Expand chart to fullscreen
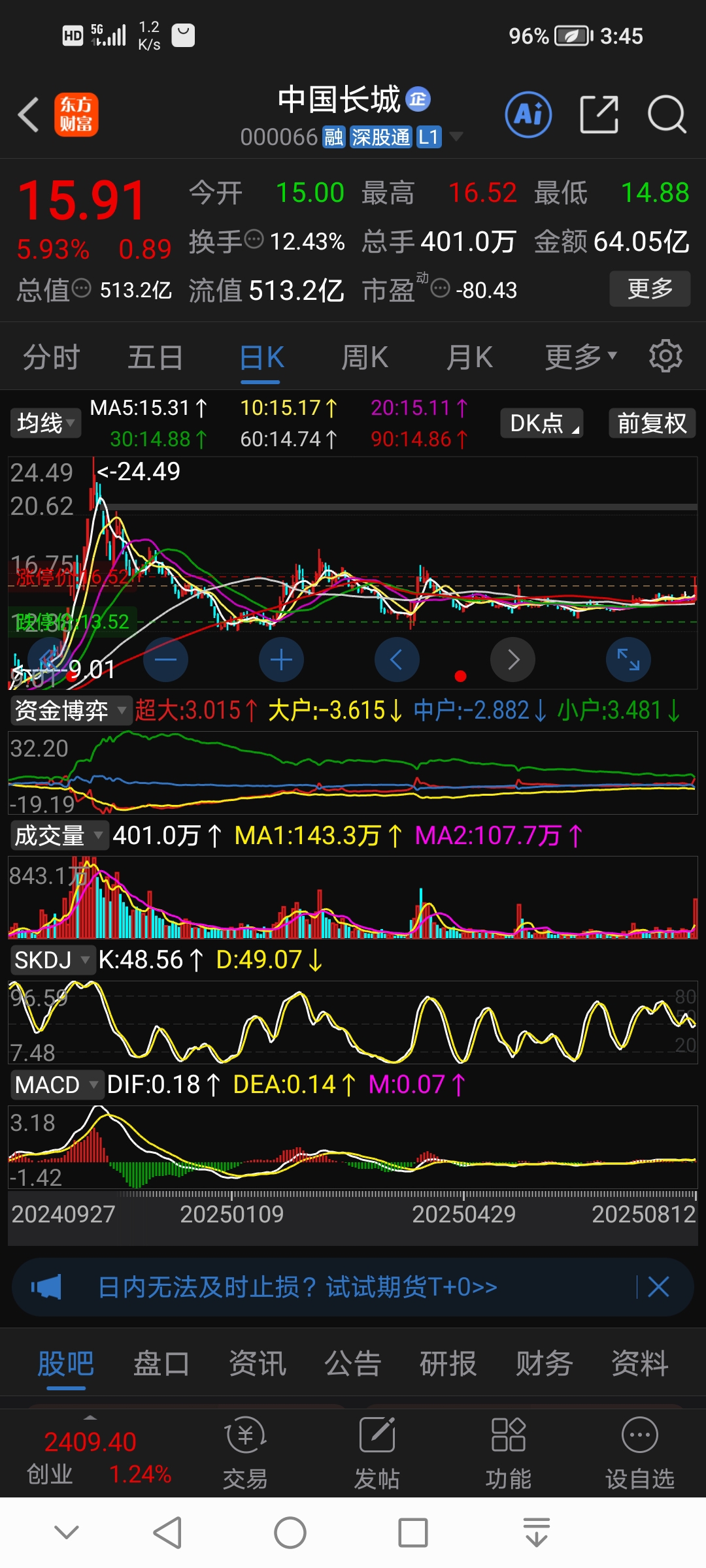 [629, 660]
